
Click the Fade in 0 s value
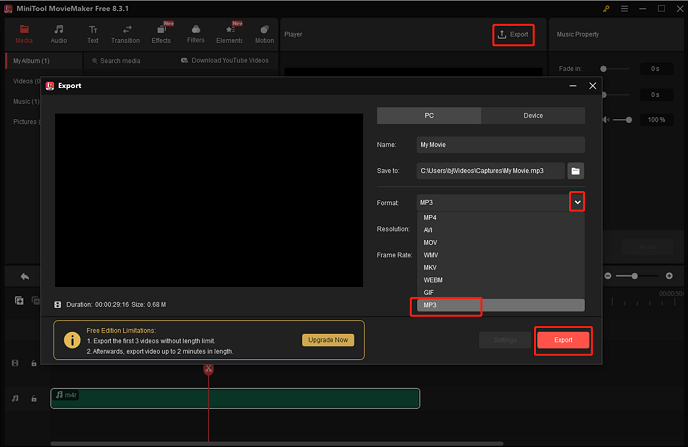click(655, 69)
